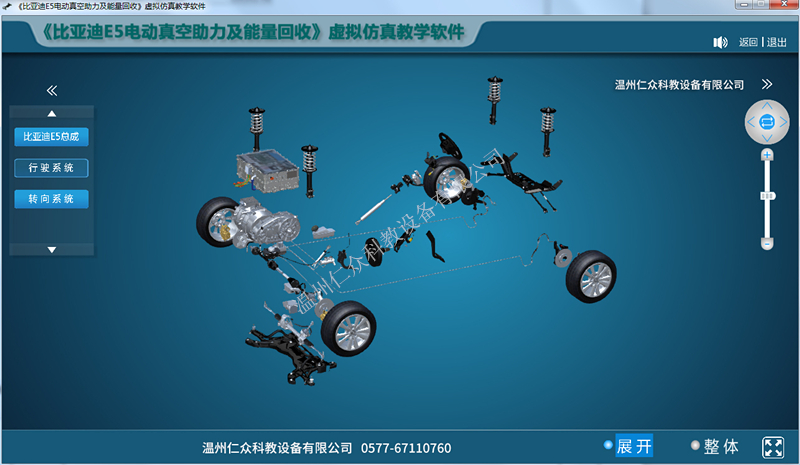Click the rear right wheel model
Screen dimensions: 800x465
591,276
